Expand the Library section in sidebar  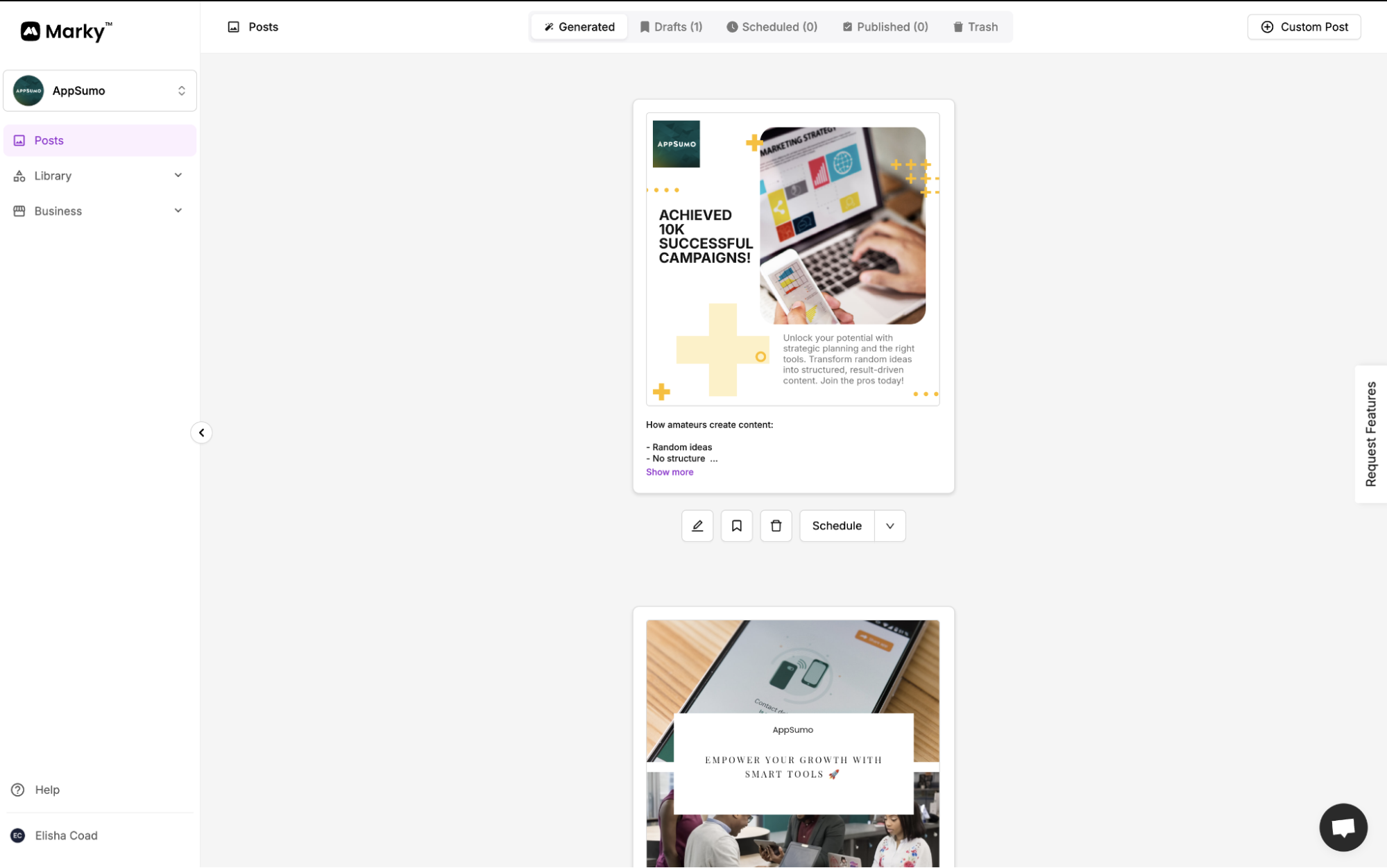179,176
